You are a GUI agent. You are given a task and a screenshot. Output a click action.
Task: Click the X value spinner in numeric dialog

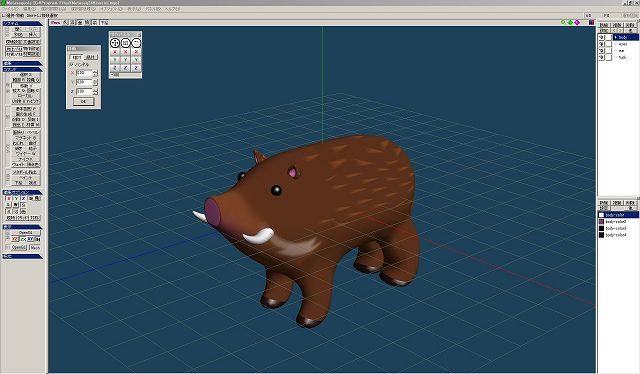pos(96,73)
